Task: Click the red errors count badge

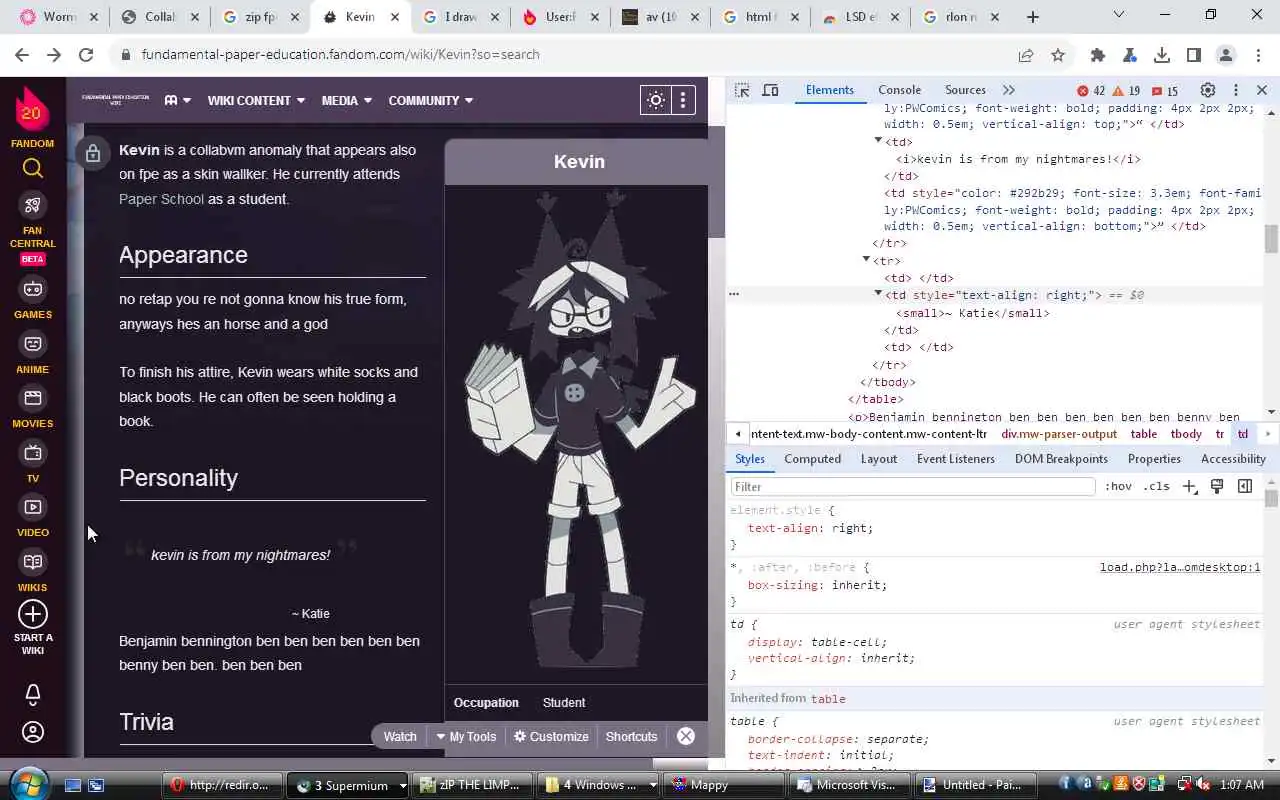Action: click(1090, 90)
